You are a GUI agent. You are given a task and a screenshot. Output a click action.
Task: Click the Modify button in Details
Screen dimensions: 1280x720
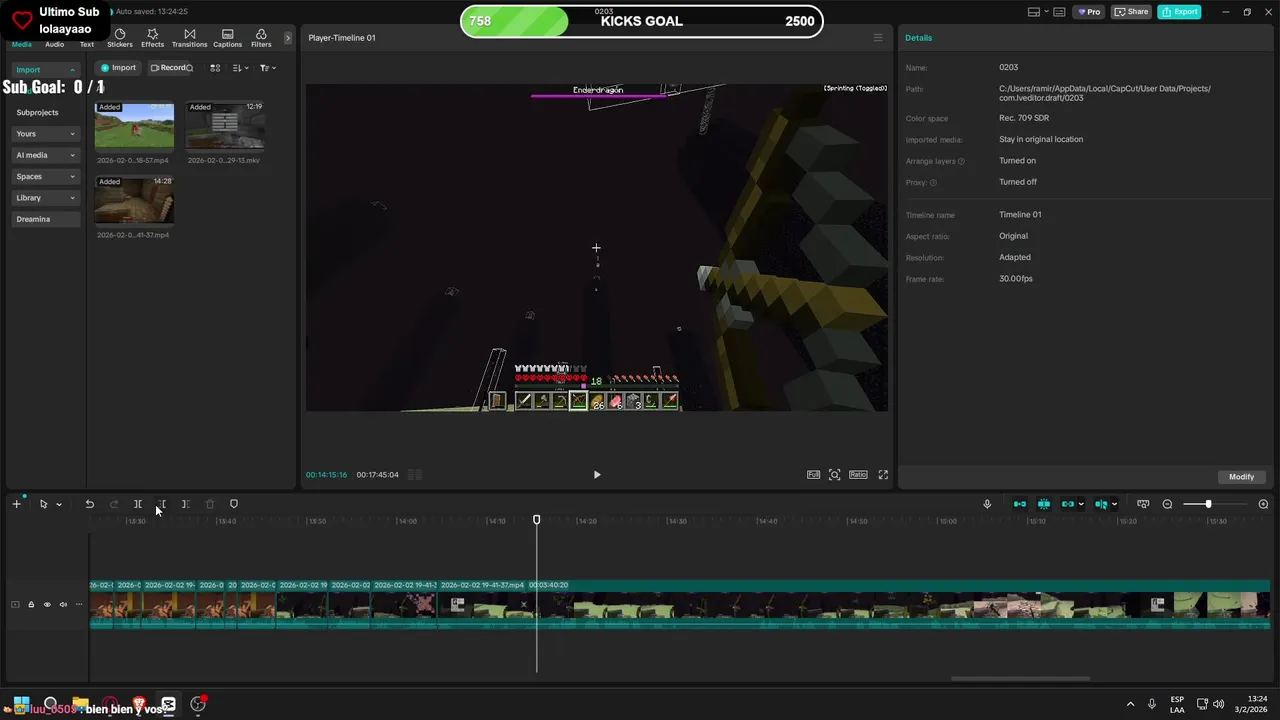coord(1241,477)
